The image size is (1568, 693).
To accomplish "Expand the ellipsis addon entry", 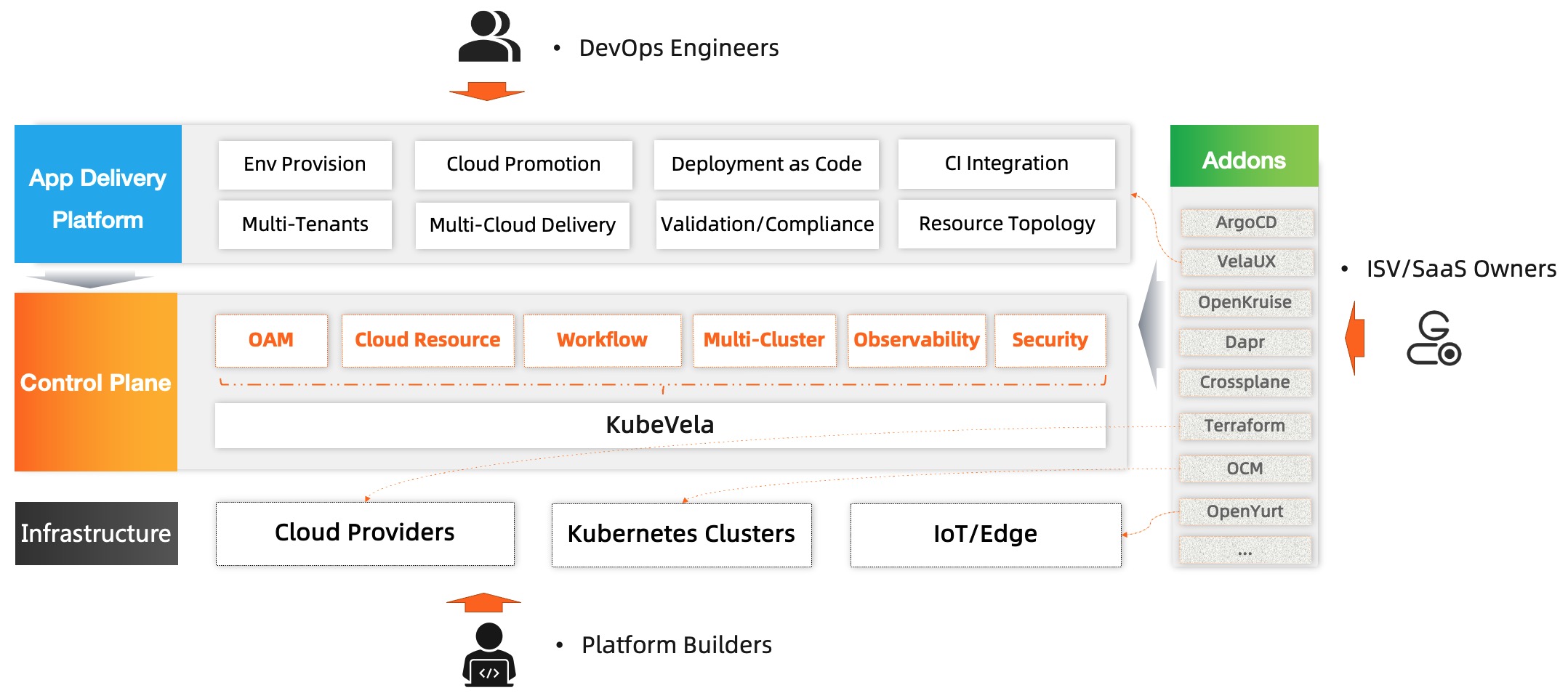I will coord(1245,551).
